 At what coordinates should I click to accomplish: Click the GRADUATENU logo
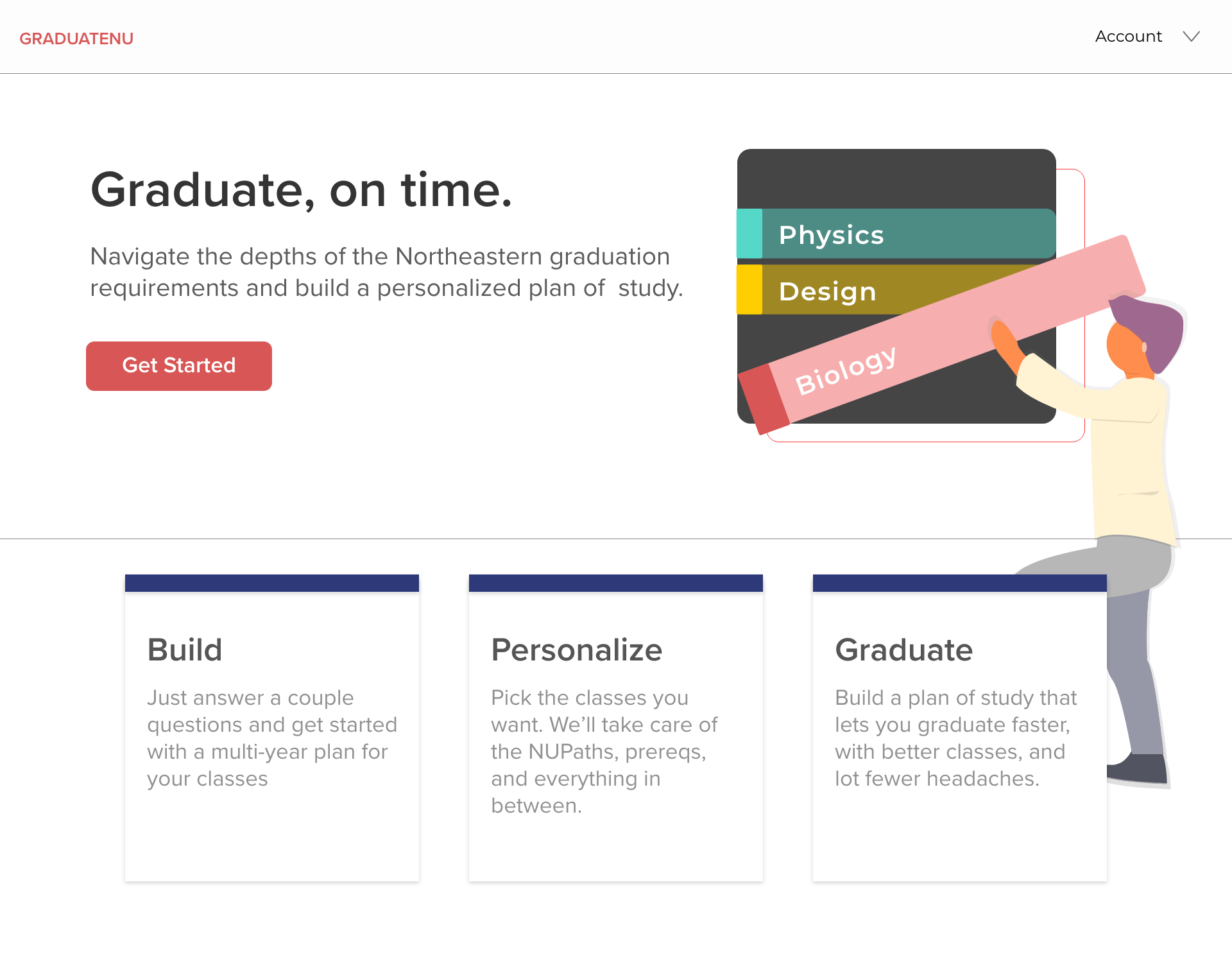pos(76,39)
